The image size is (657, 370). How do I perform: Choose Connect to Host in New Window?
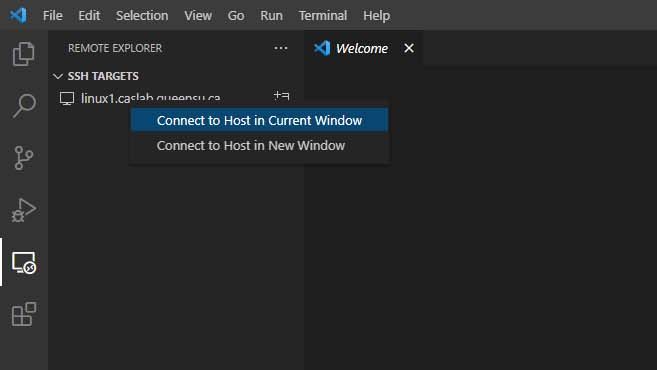tap(259, 145)
